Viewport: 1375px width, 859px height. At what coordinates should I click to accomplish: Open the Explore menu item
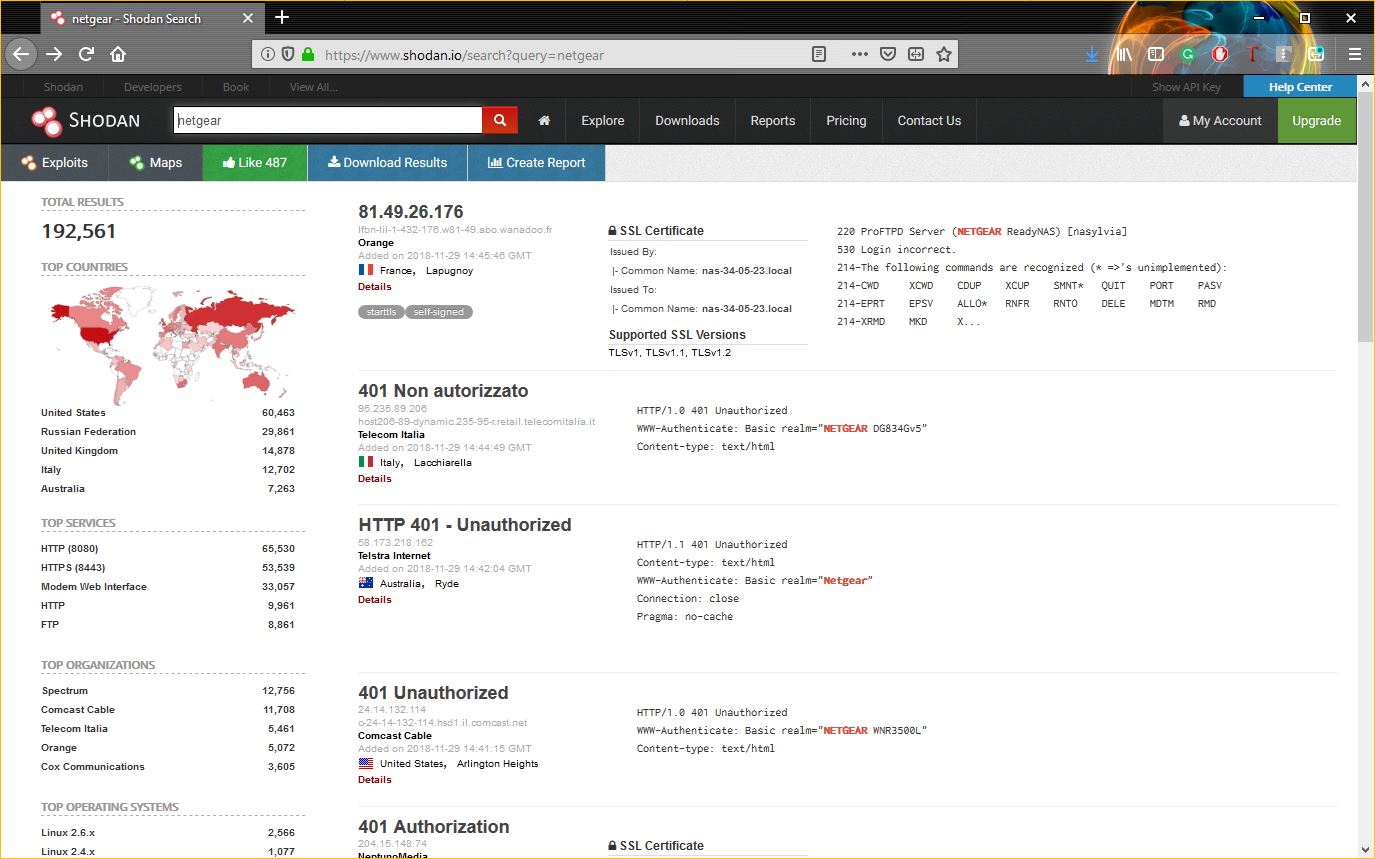pos(603,120)
